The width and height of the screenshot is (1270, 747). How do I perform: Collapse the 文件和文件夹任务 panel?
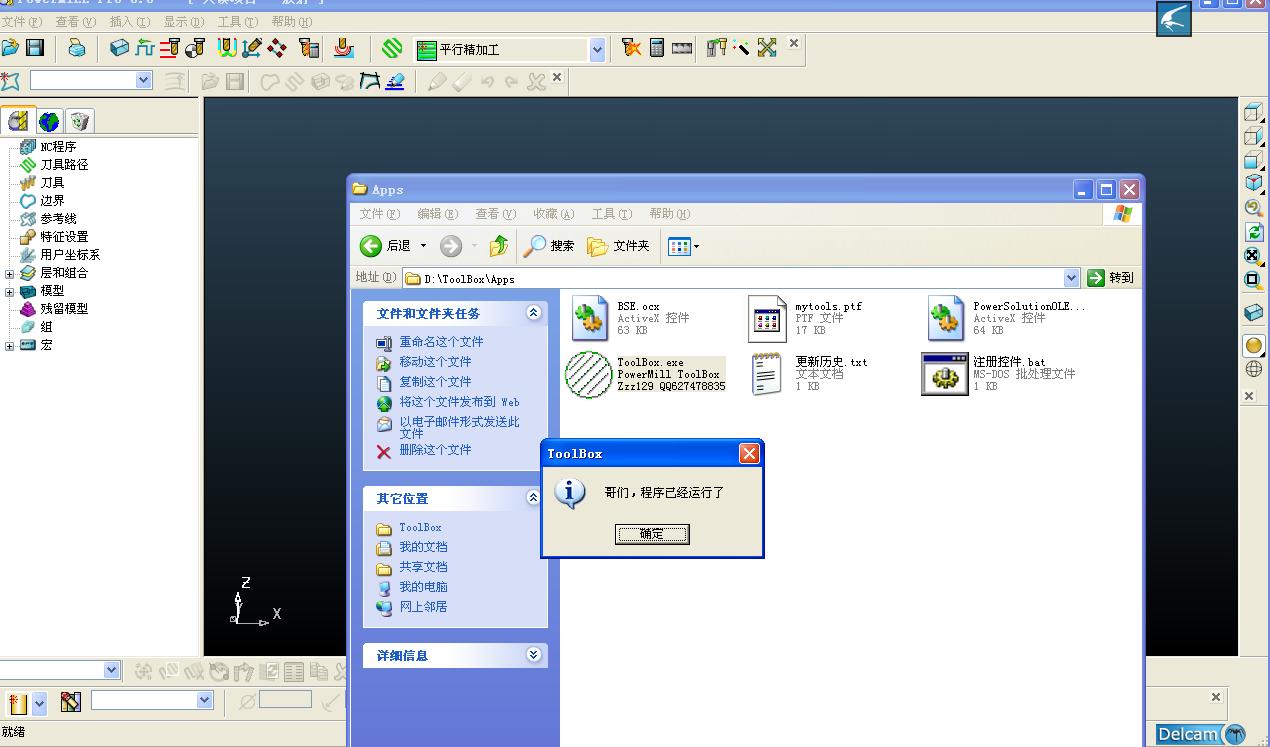(534, 313)
